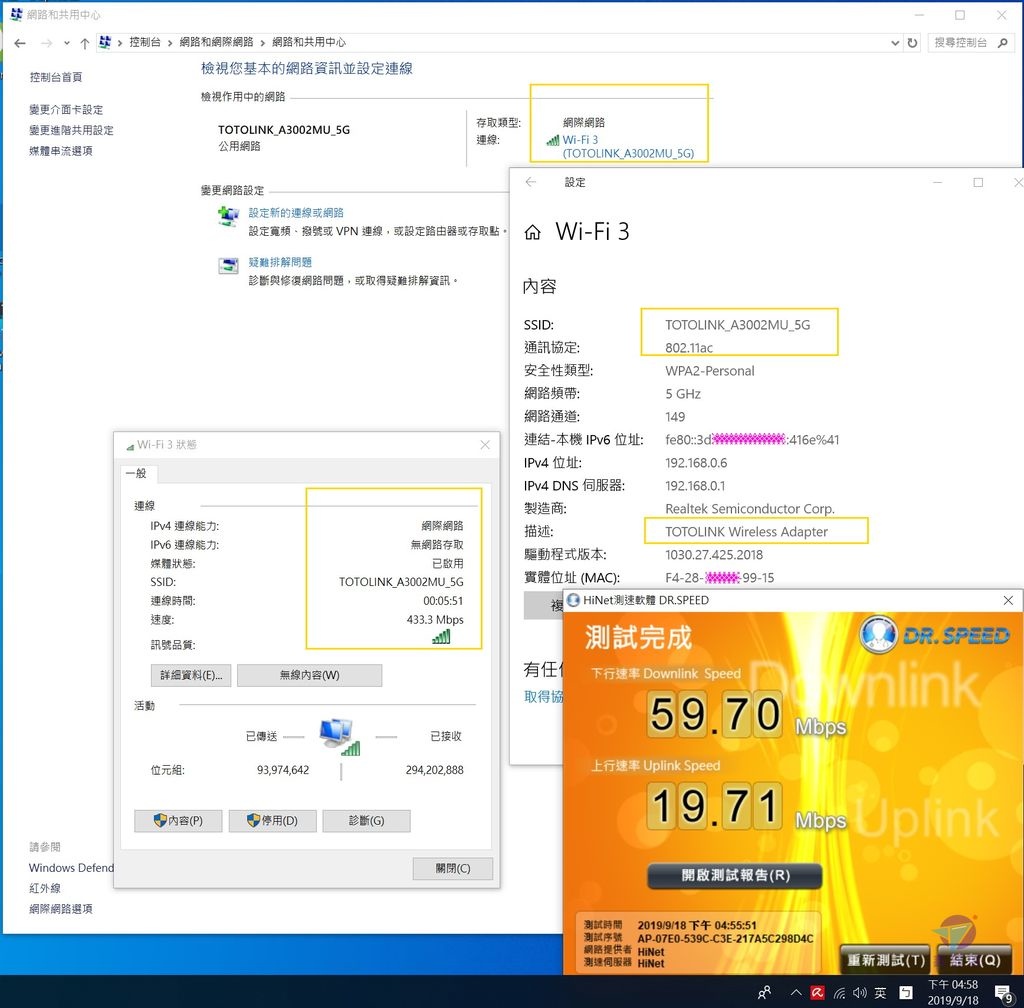Click speed value 433.3 Mbps
The width and height of the screenshot is (1024, 1008).
(435, 620)
